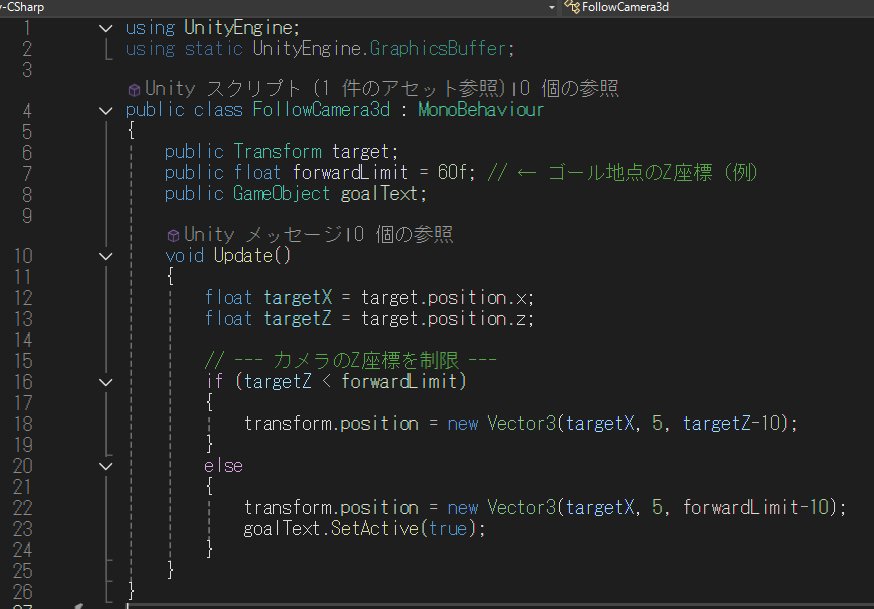Collapse the Update method block
The image size is (874, 609).
(x=106, y=256)
